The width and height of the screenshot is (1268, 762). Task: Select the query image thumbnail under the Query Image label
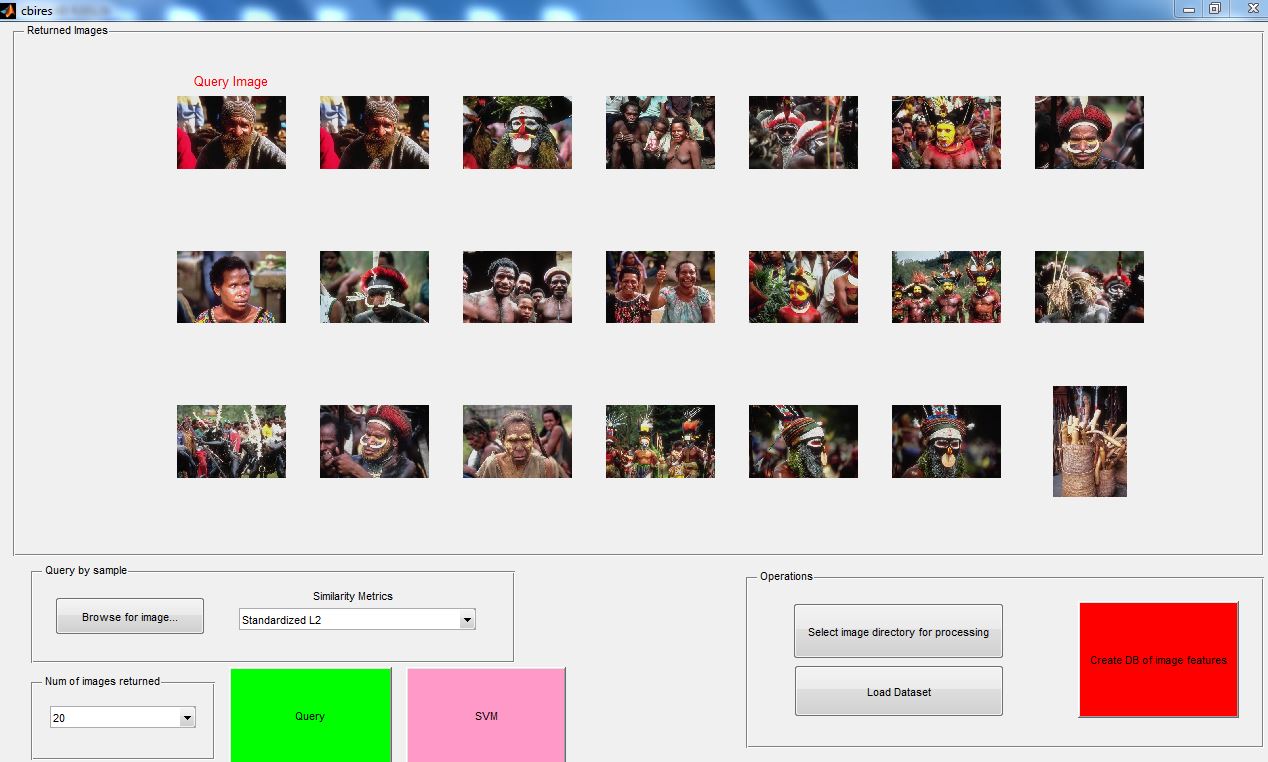pos(231,132)
